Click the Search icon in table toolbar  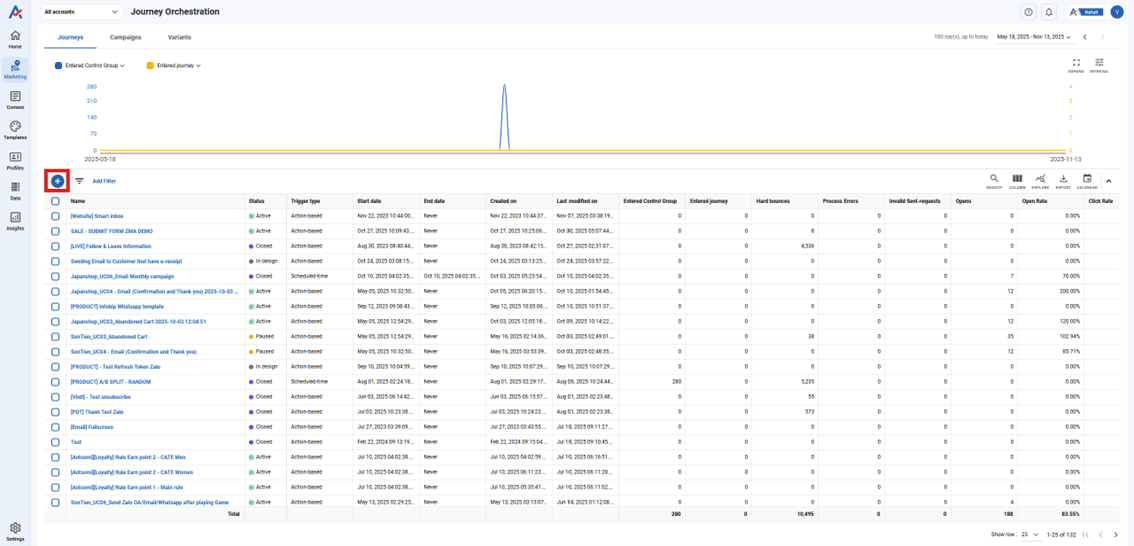tap(994, 181)
